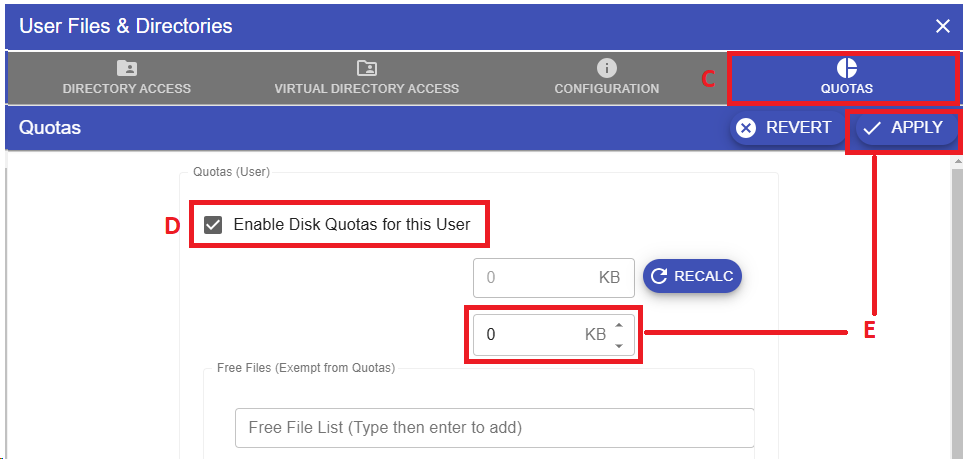Click the grayed KB field beside Recalc

540,277
